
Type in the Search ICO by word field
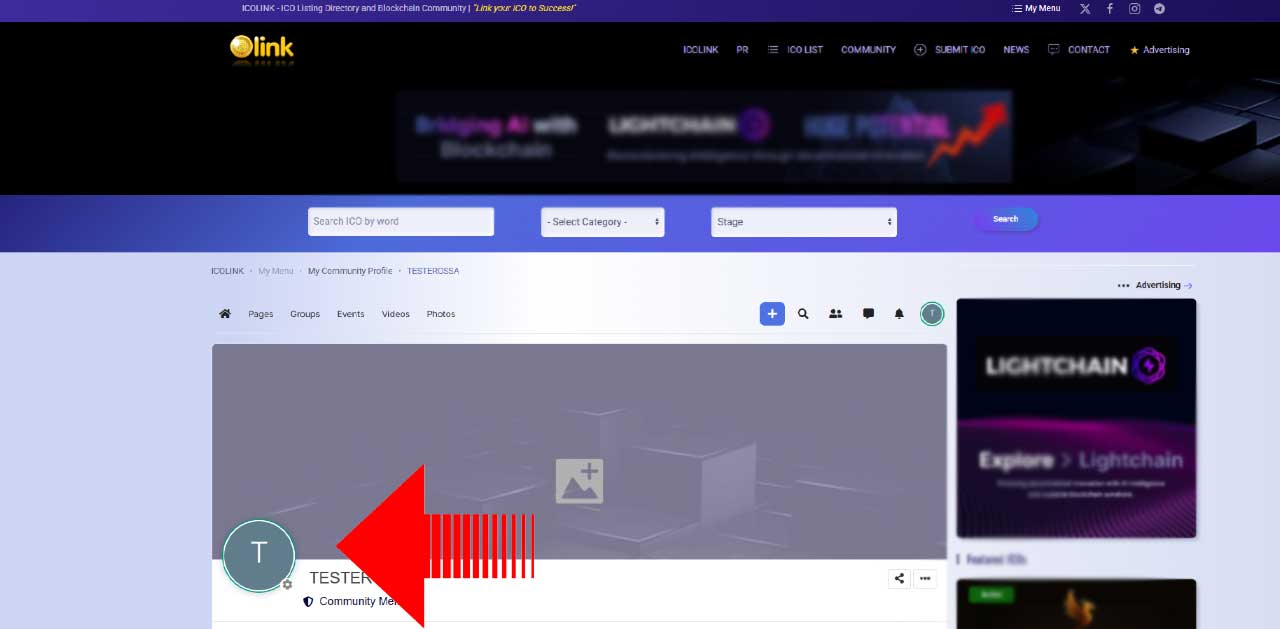pyautogui.click(x=400, y=221)
